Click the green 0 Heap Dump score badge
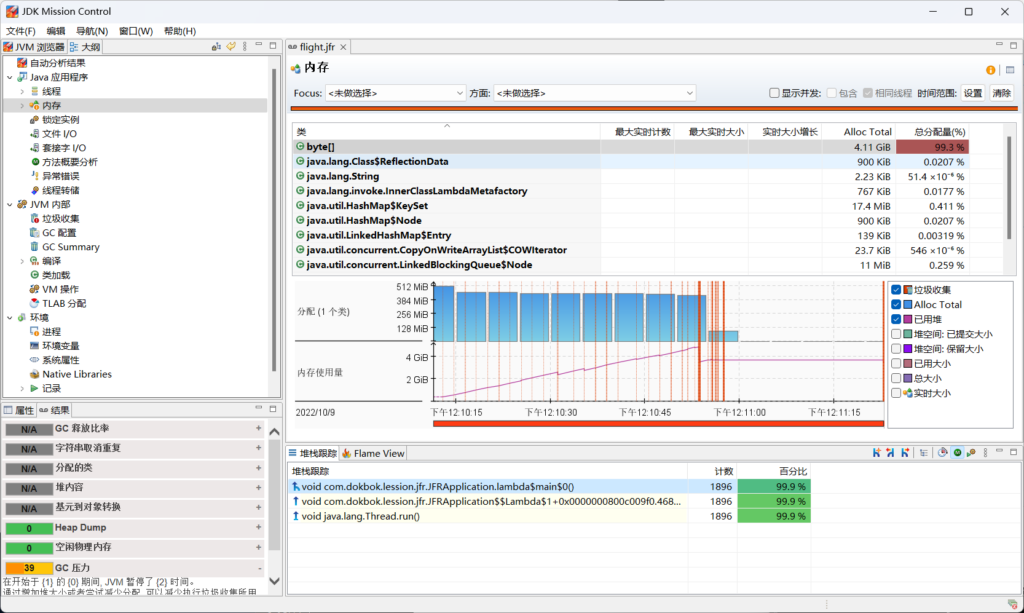Viewport: 1024px width, 613px height. [x=29, y=528]
